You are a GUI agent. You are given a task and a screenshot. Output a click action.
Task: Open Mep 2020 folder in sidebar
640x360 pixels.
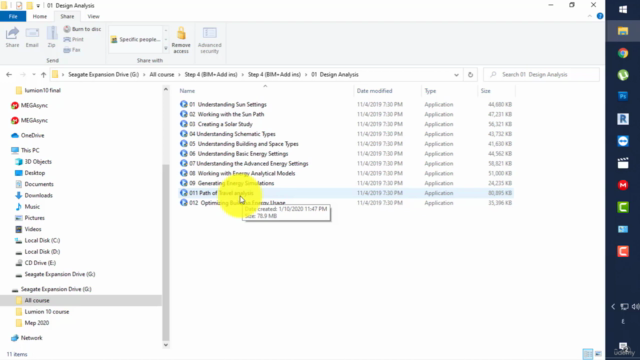[36, 323]
